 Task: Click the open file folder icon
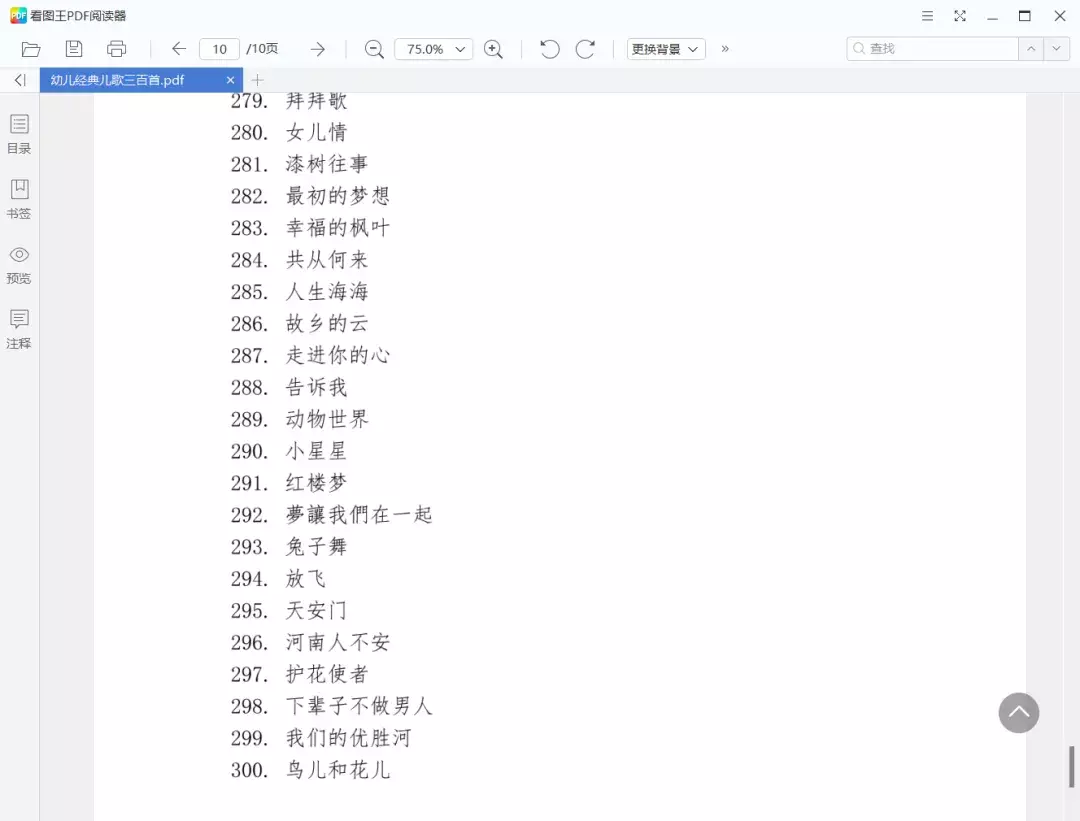pos(31,49)
